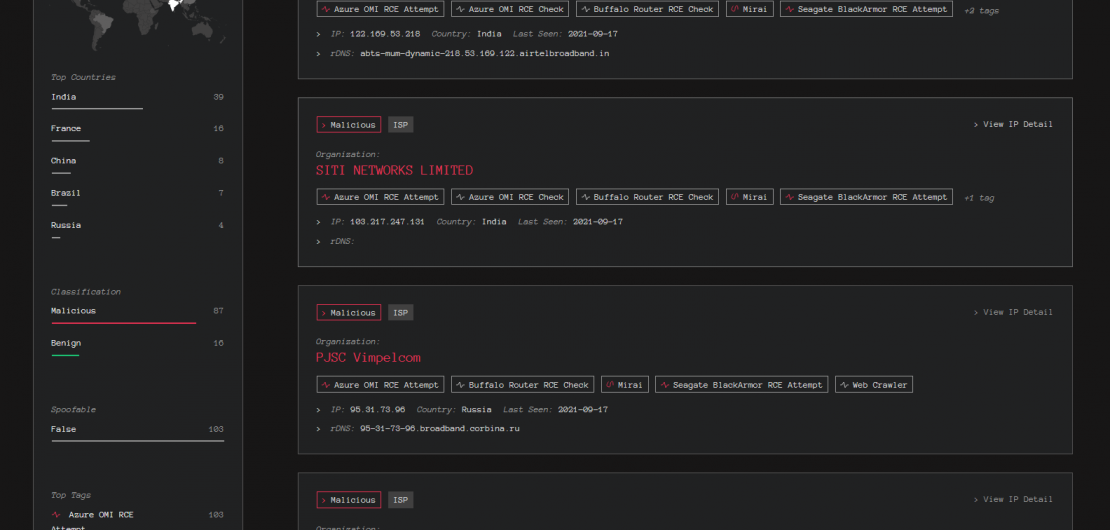Select Russia in Top Countries list
1110x530 pixels.
[66, 225]
